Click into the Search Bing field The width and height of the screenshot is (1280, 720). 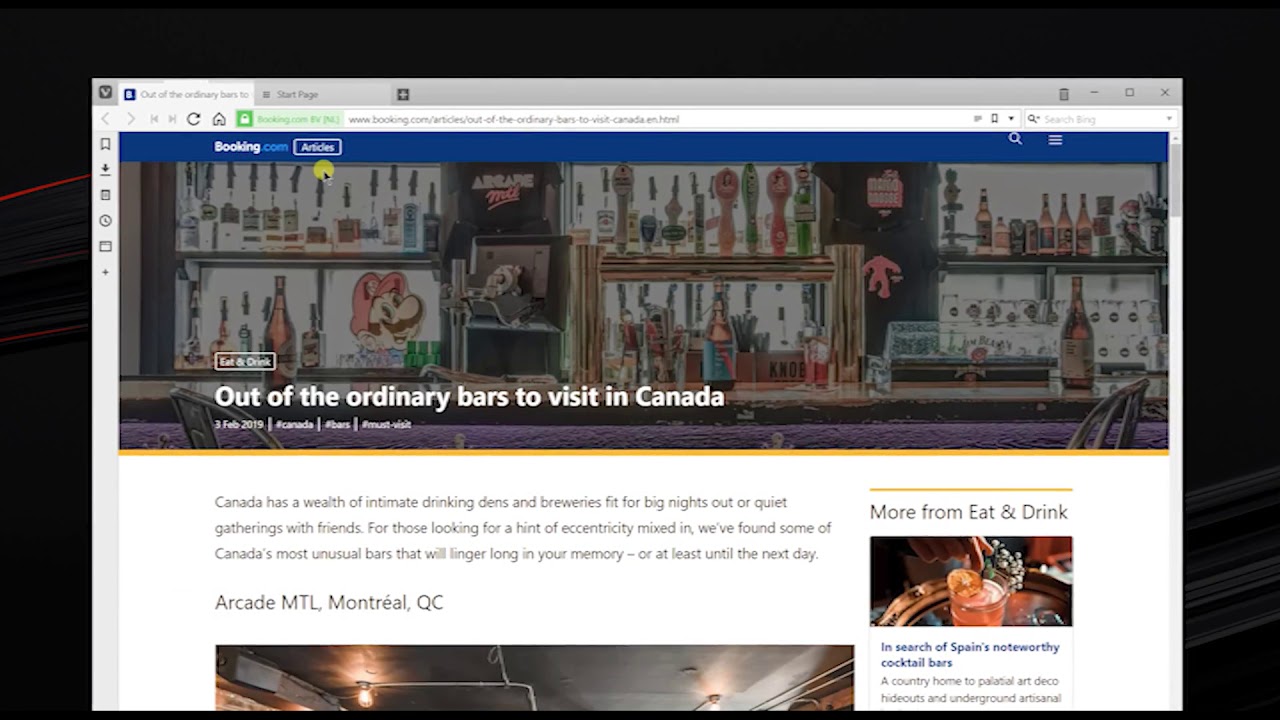click(x=1100, y=119)
